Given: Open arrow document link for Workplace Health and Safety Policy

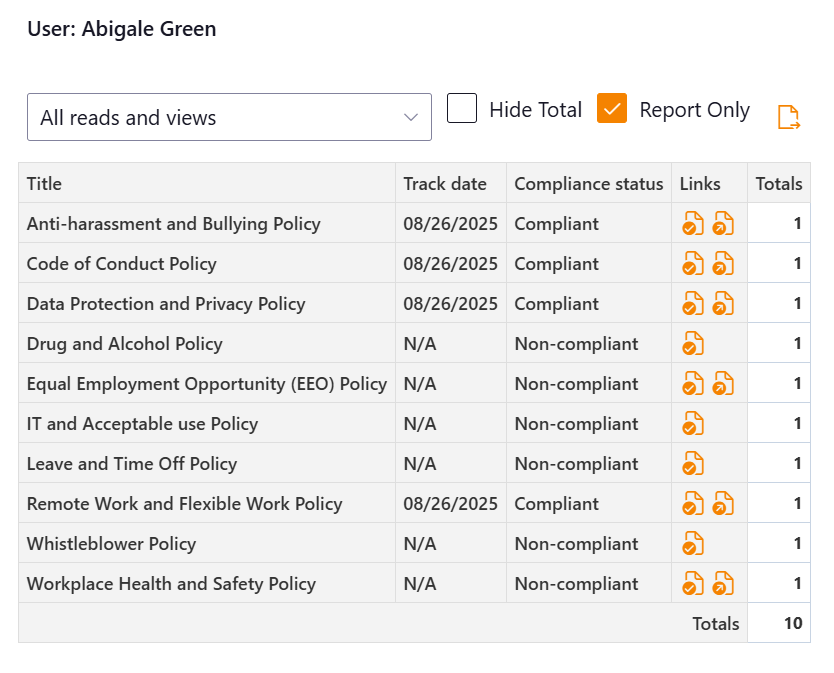Looking at the screenshot, I should pyautogui.click(x=723, y=583).
